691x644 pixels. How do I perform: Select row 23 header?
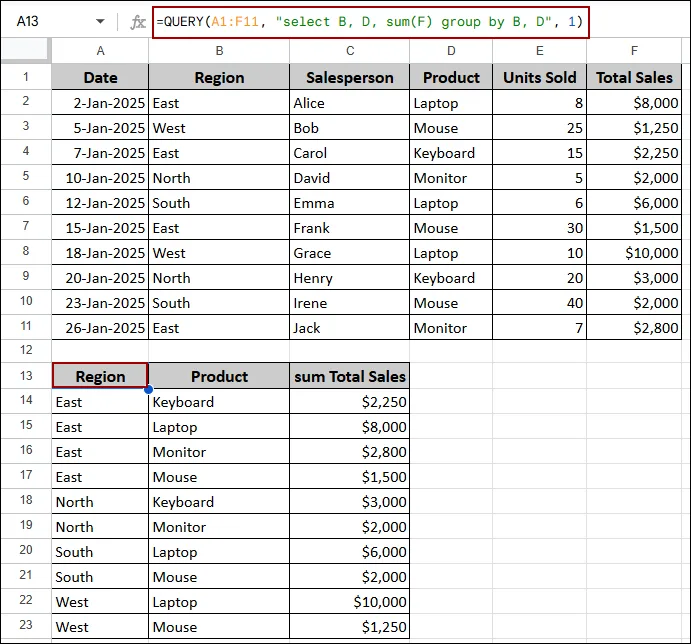[26, 625]
